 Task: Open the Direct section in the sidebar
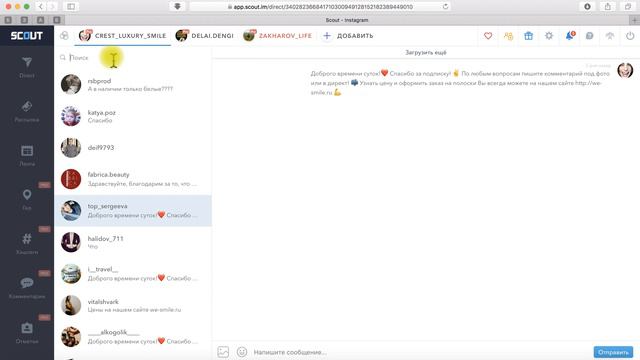(27, 67)
